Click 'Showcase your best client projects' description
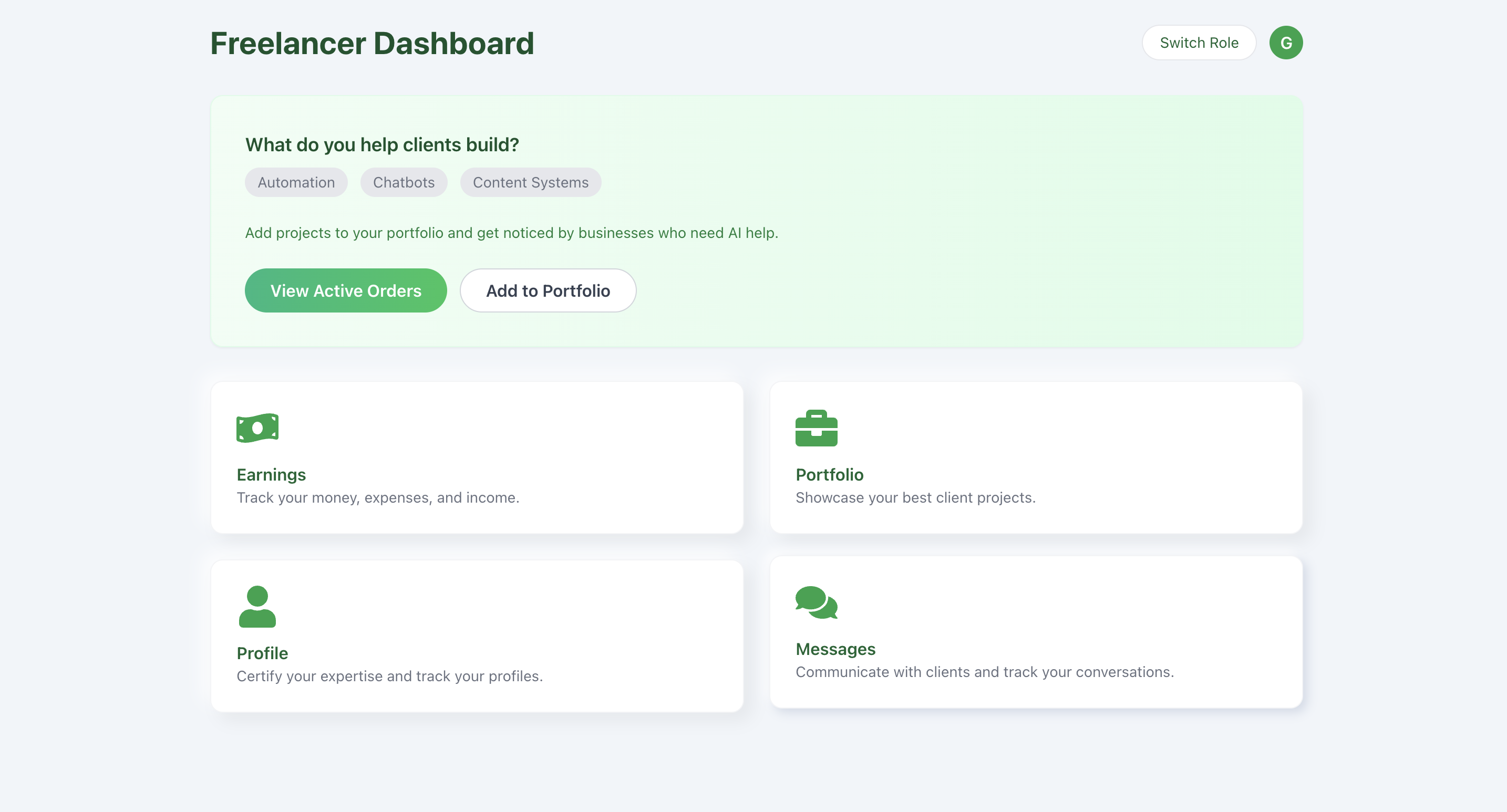 [x=915, y=497]
